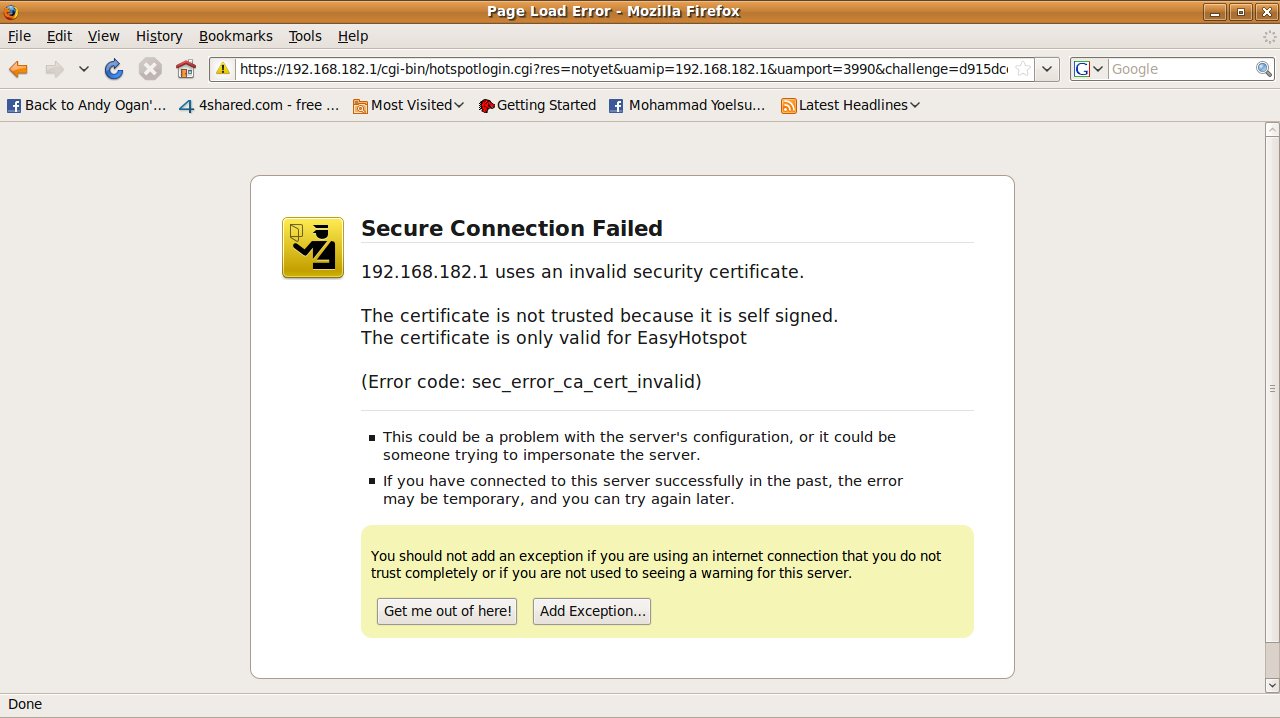Expand the Latest Headlines feed

coord(850,105)
